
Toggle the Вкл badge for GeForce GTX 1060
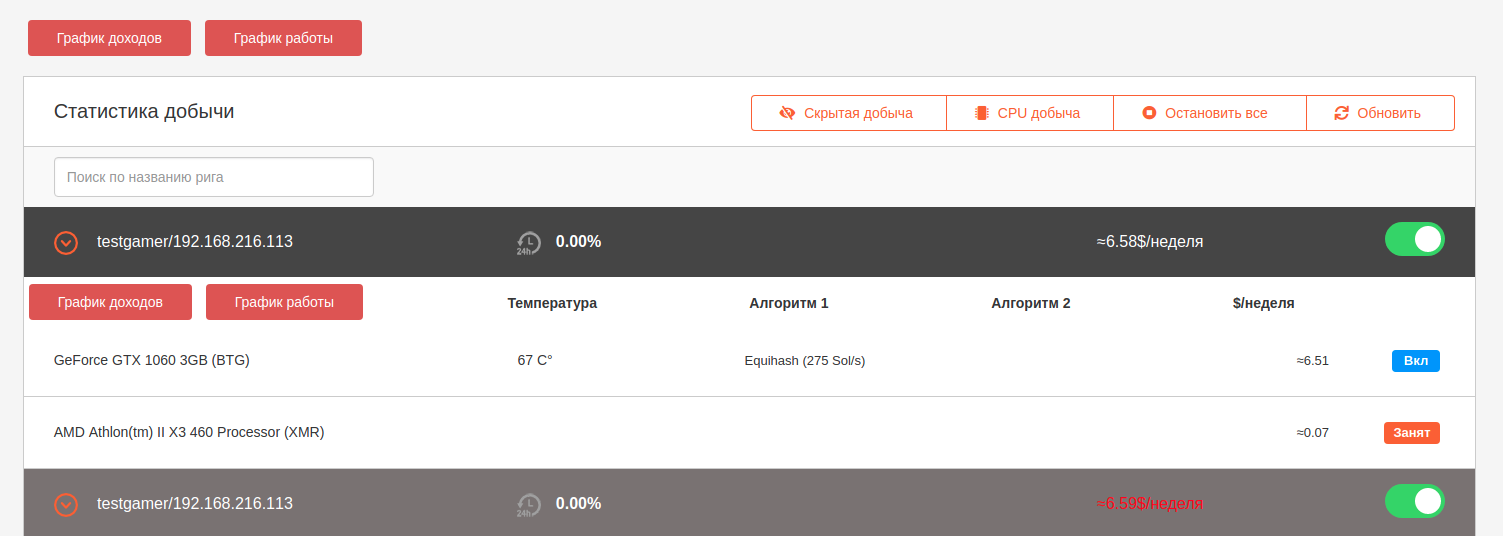[1415, 360]
